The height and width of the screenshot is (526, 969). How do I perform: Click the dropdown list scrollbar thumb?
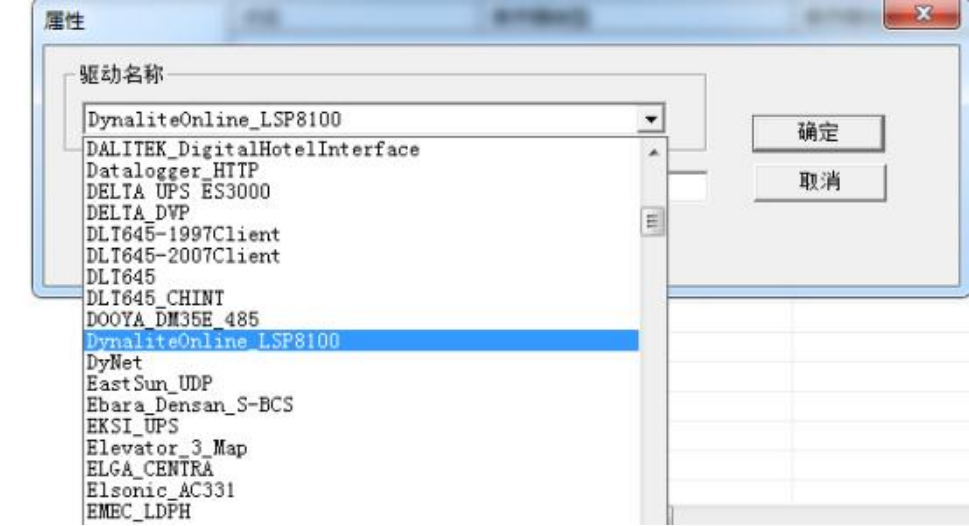click(653, 221)
